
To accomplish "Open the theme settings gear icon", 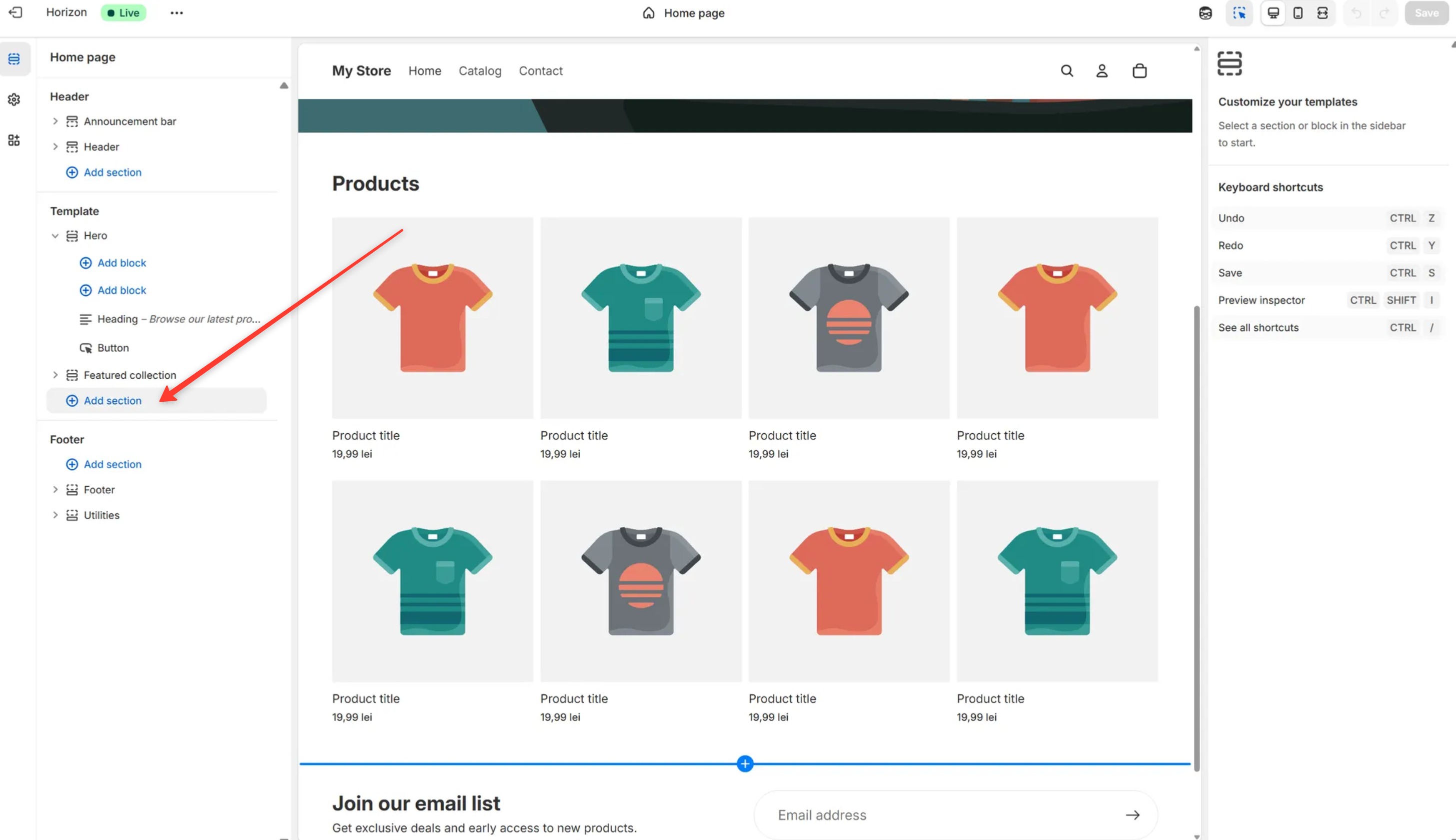I will (x=15, y=99).
